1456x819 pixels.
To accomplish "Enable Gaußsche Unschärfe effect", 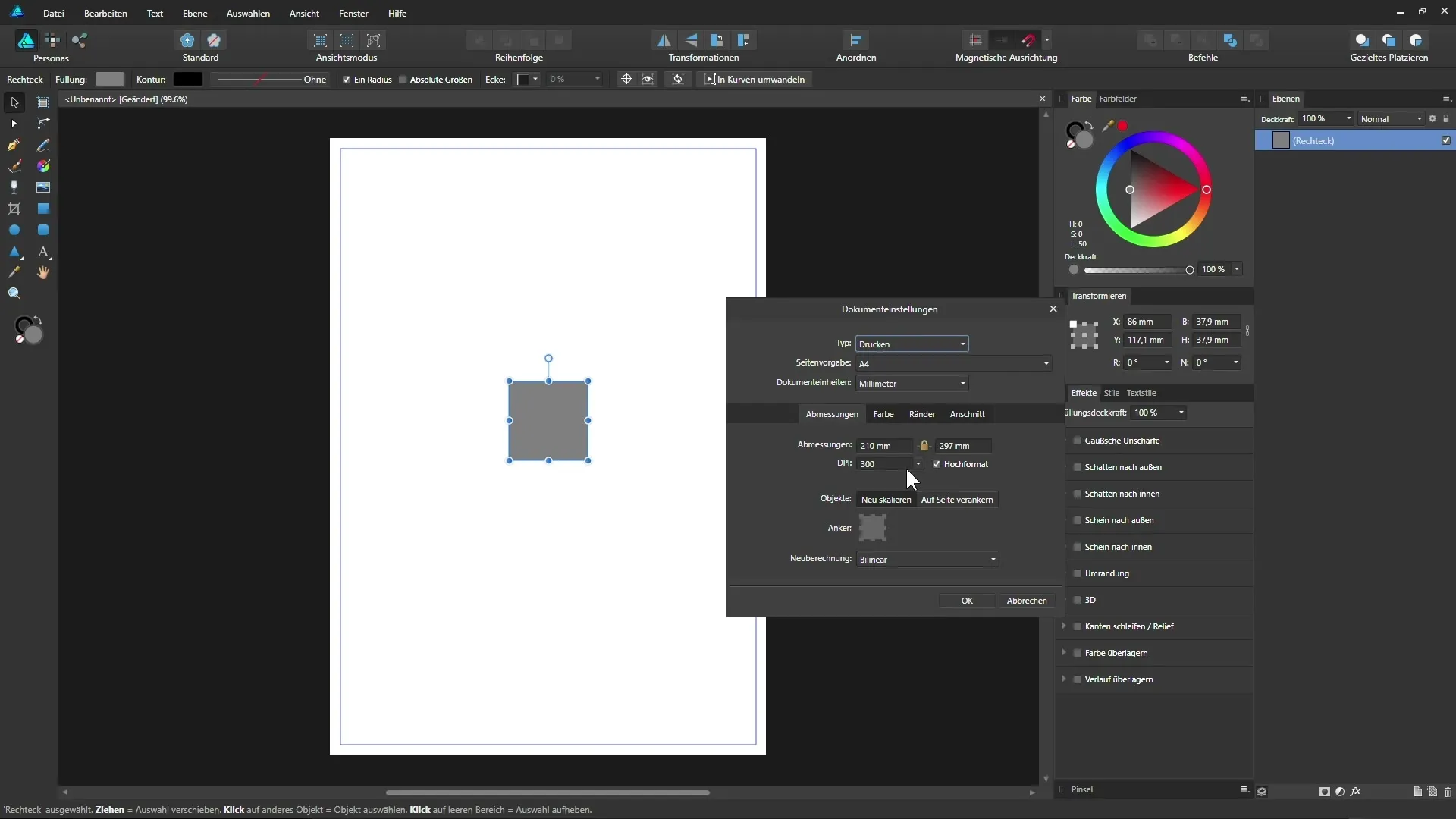I will tap(1077, 441).
